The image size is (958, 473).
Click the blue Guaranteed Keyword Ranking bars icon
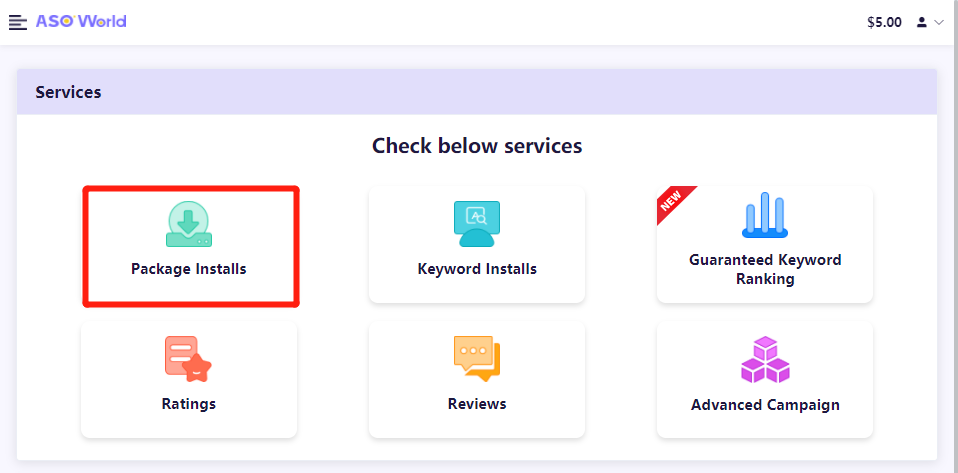764,215
